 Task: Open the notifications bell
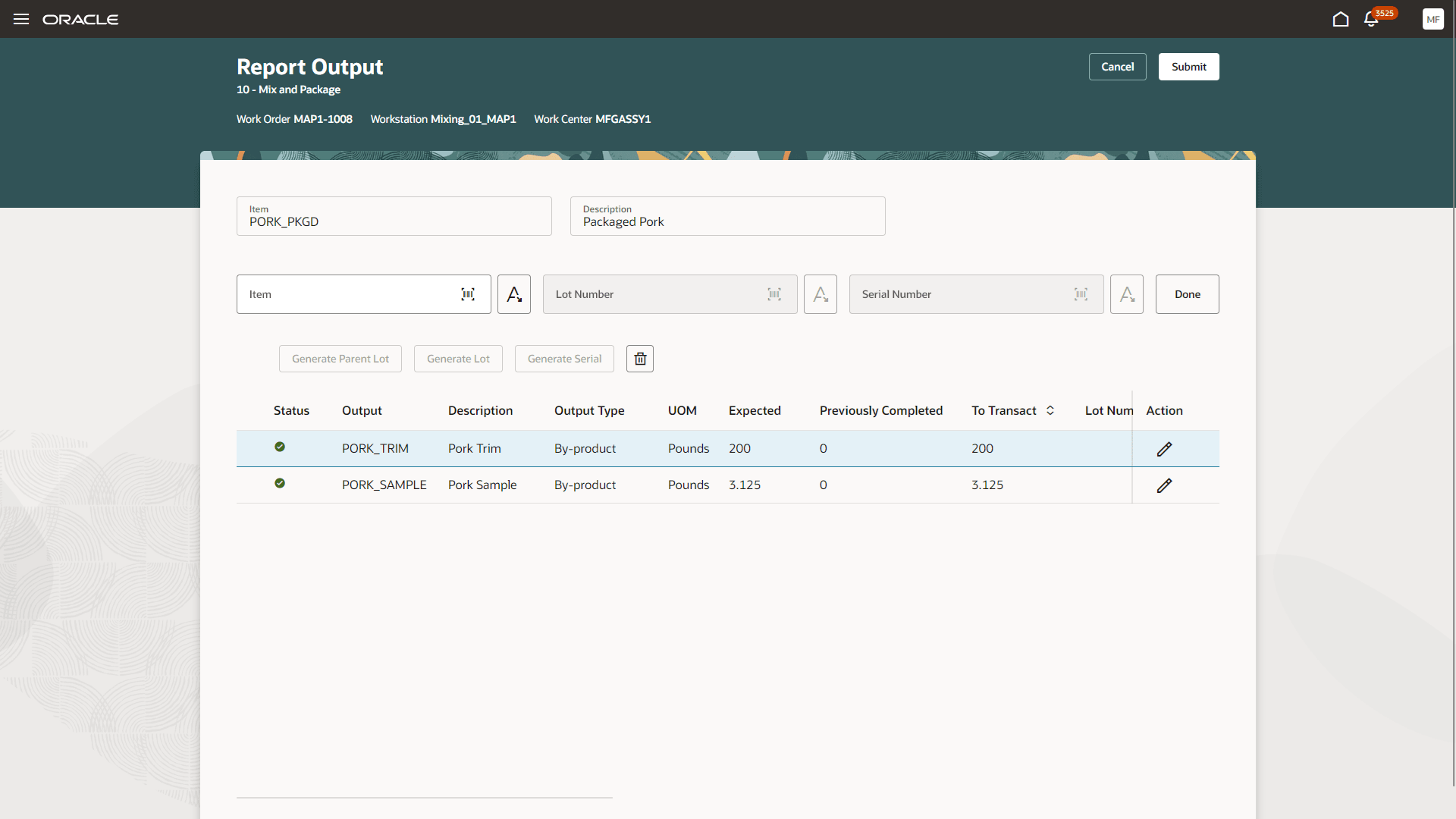tap(1371, 20)
